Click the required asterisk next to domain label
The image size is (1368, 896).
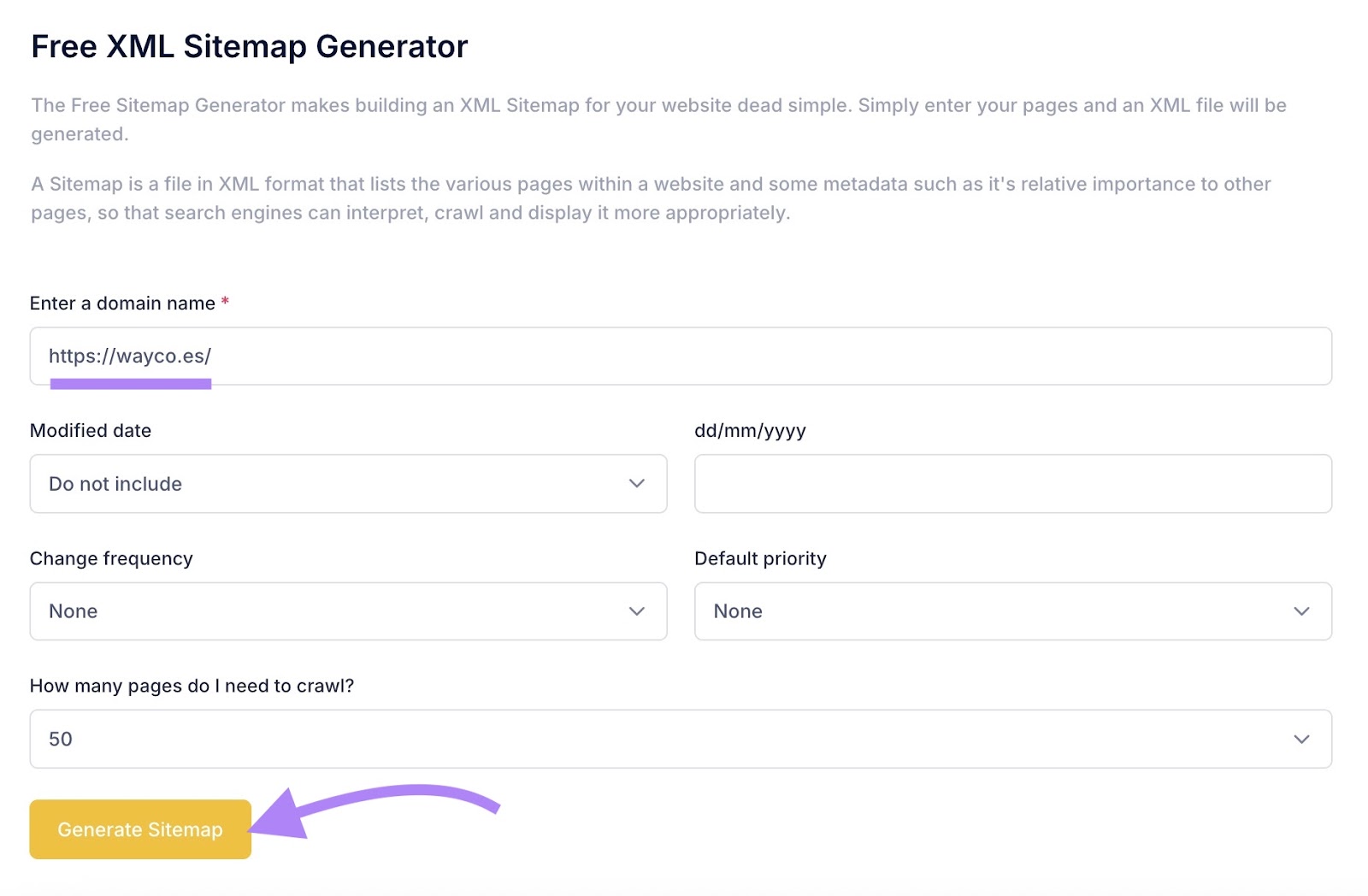pos(225,302)
